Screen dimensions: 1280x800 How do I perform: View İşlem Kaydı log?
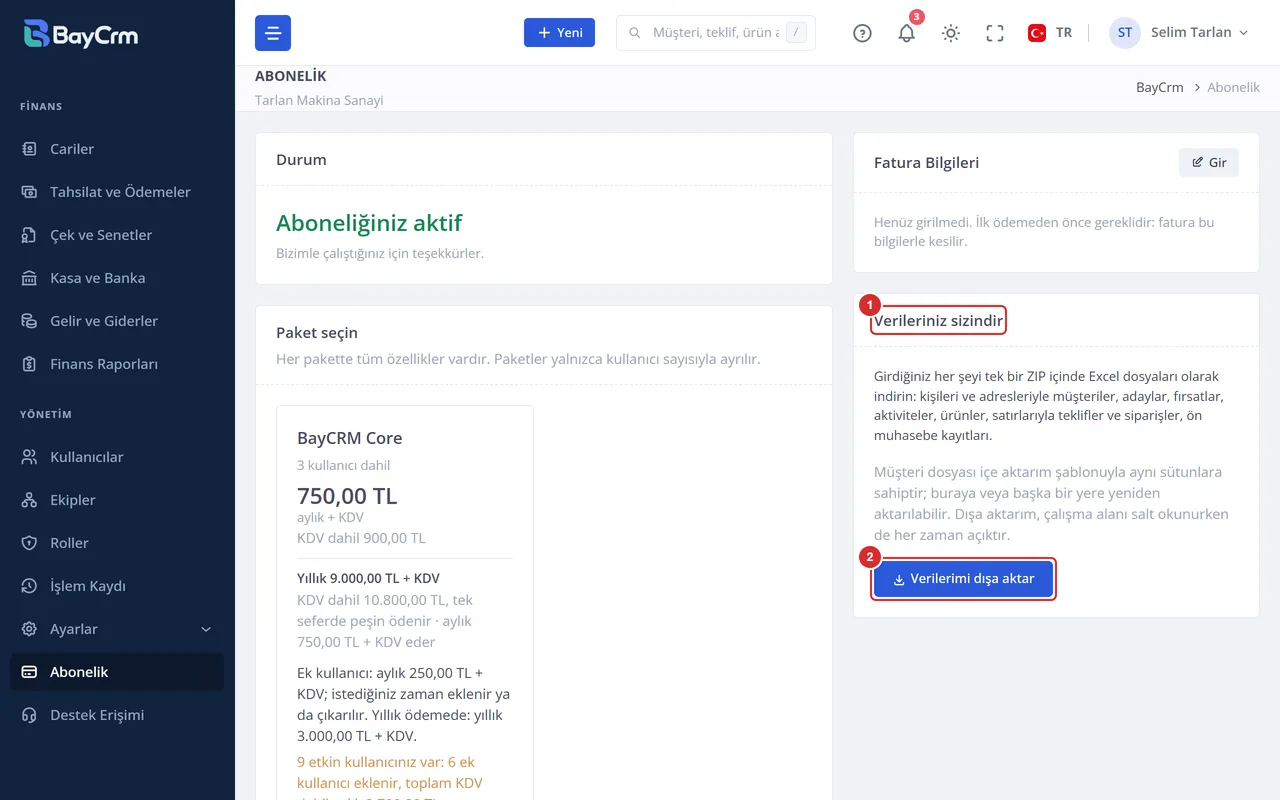117,586
